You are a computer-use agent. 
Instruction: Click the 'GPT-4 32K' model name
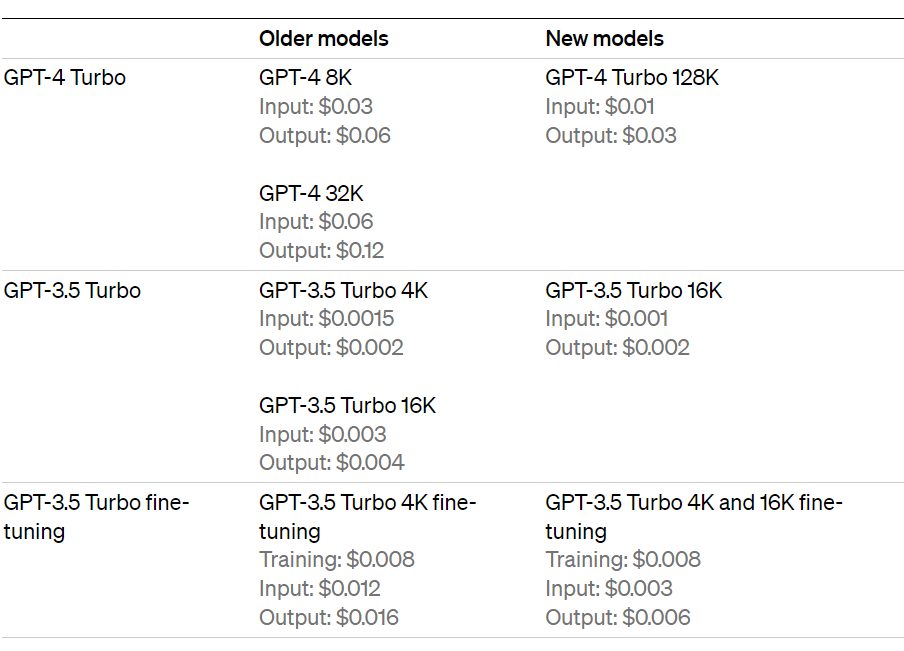311,193
